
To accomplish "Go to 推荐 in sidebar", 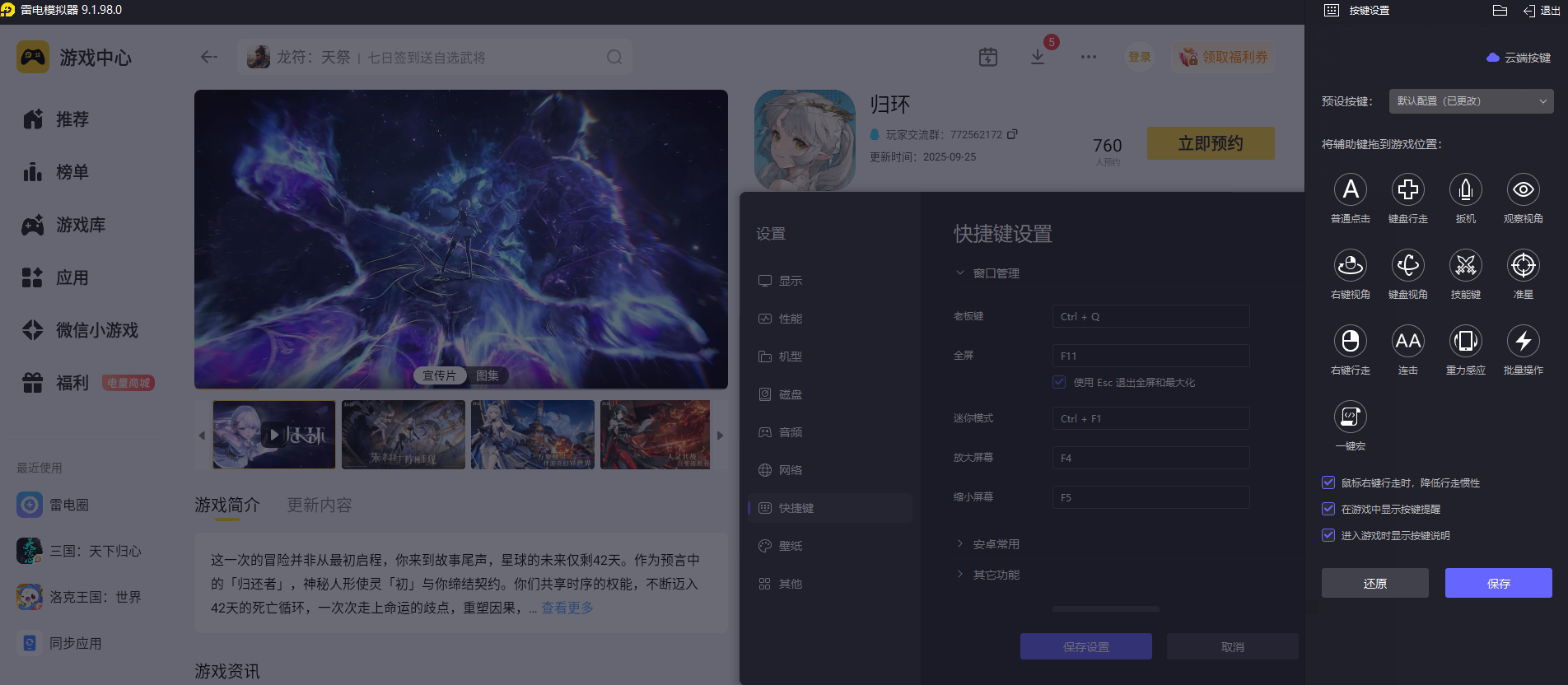I will coord(56,119).
